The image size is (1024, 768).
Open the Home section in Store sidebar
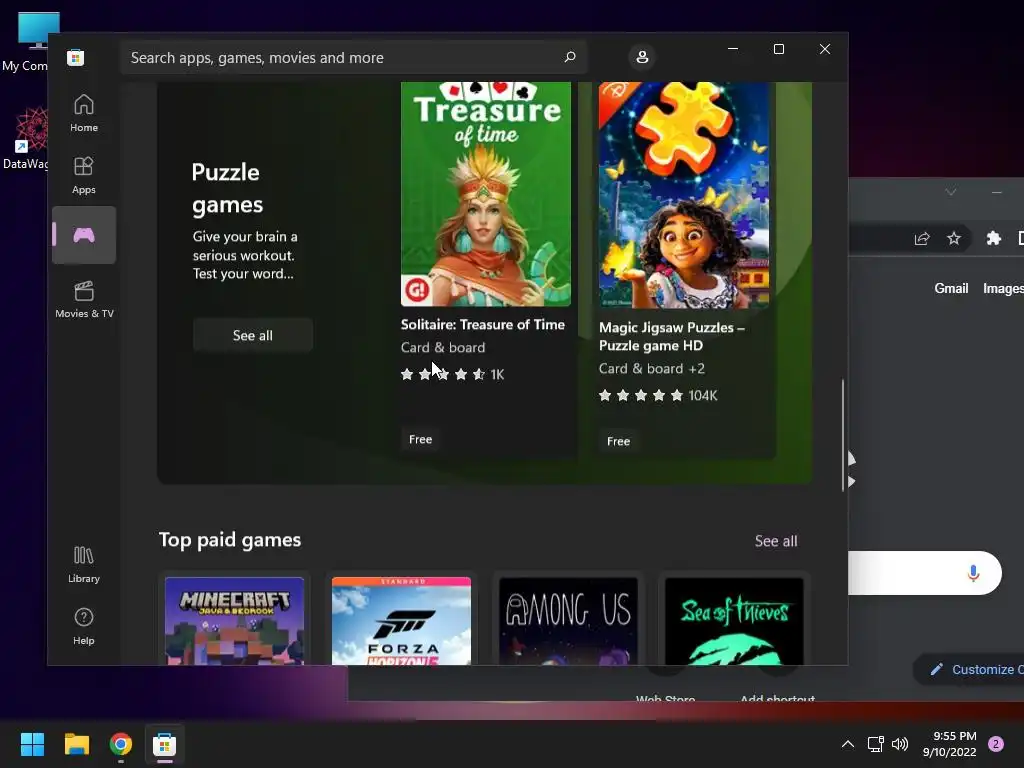tap(84, 113)
